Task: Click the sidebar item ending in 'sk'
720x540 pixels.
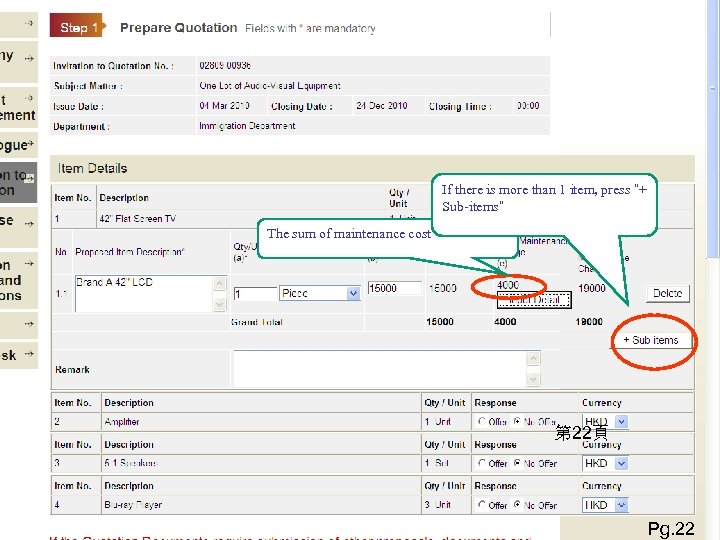Action: [x=18, y=354]
